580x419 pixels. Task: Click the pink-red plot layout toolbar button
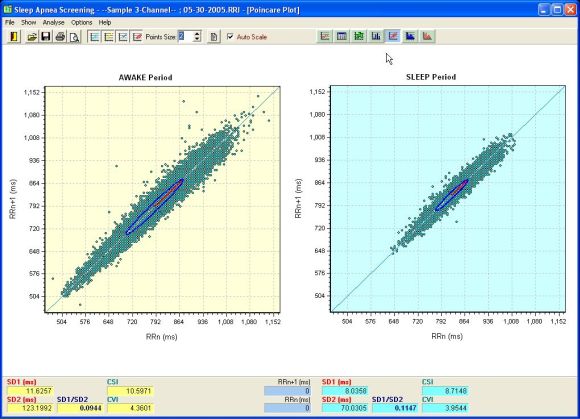tap(137, 37)
